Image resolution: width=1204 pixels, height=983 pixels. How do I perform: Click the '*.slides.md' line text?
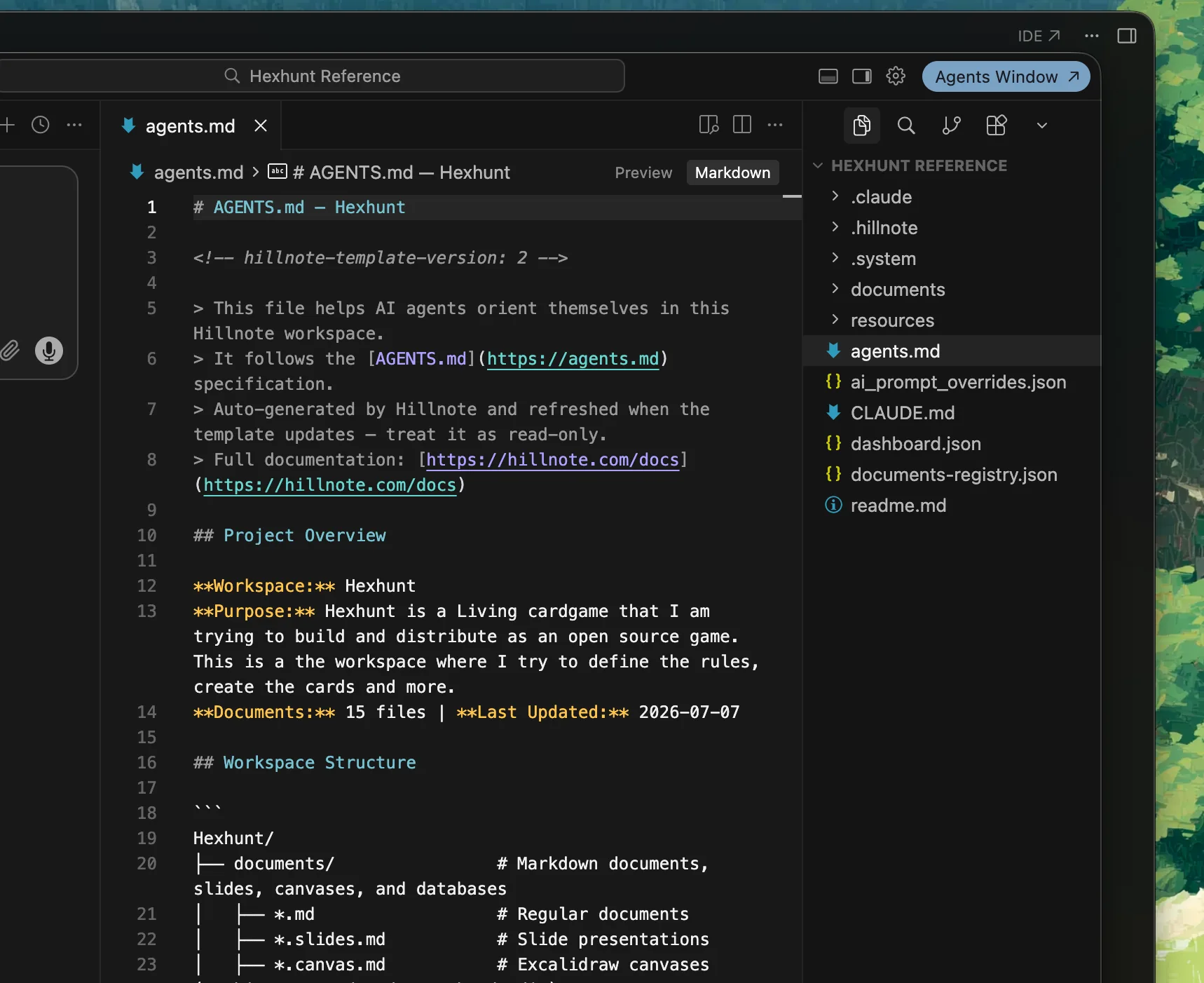[329, 940]
